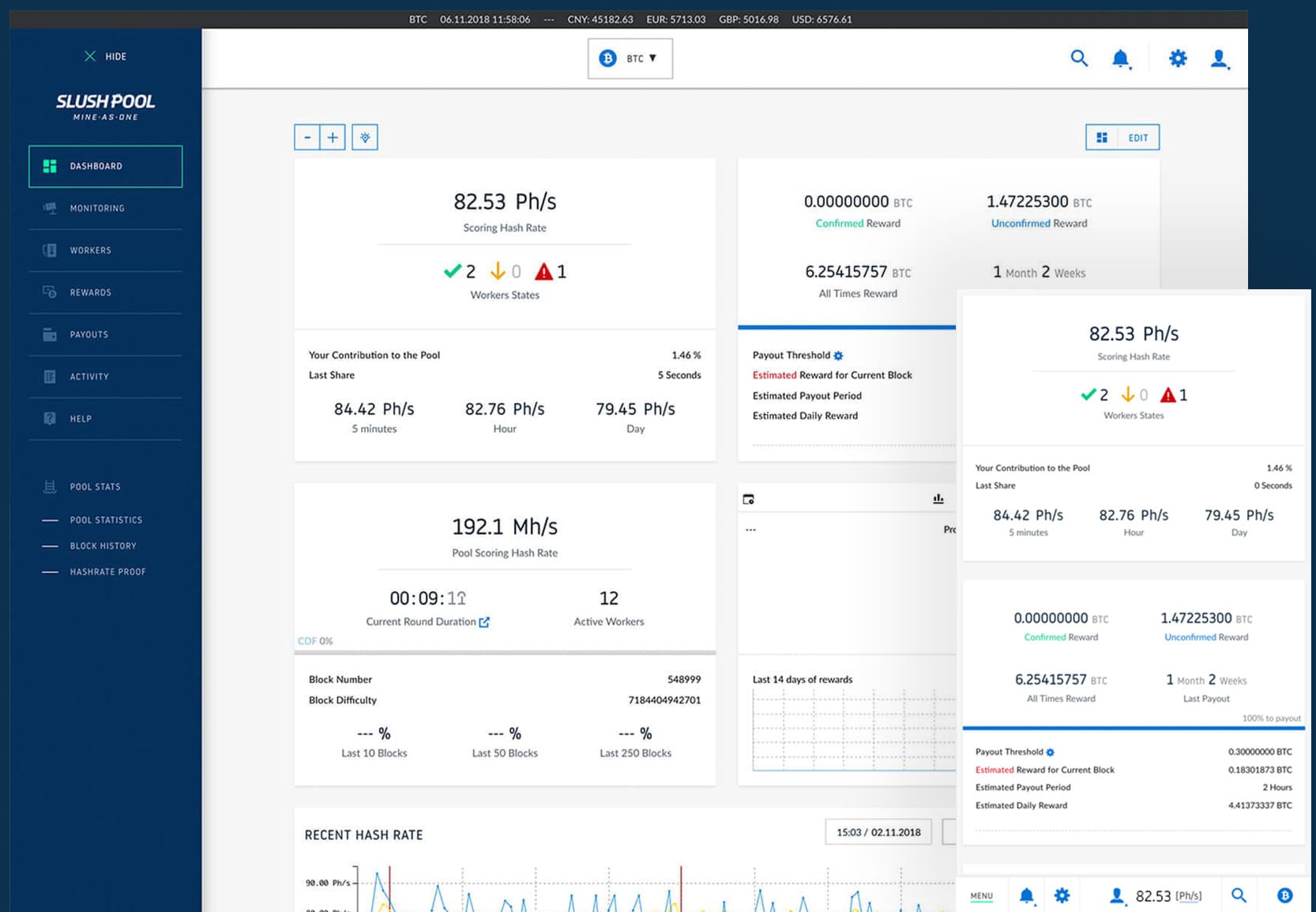
Task: Click the 100% to payout progress bar
Action: 1134,728
